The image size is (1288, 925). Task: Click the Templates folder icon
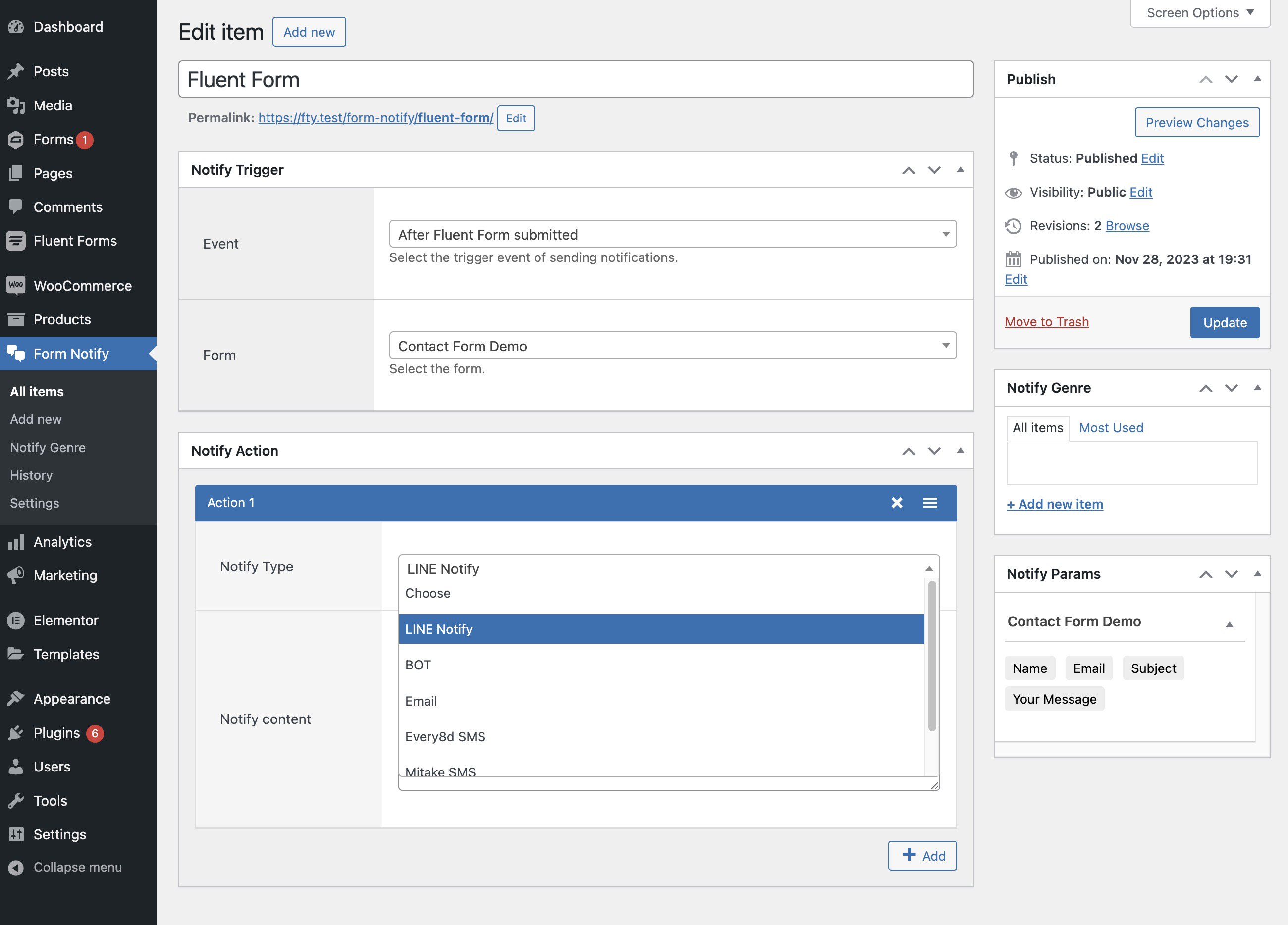(x=16, y=654)
